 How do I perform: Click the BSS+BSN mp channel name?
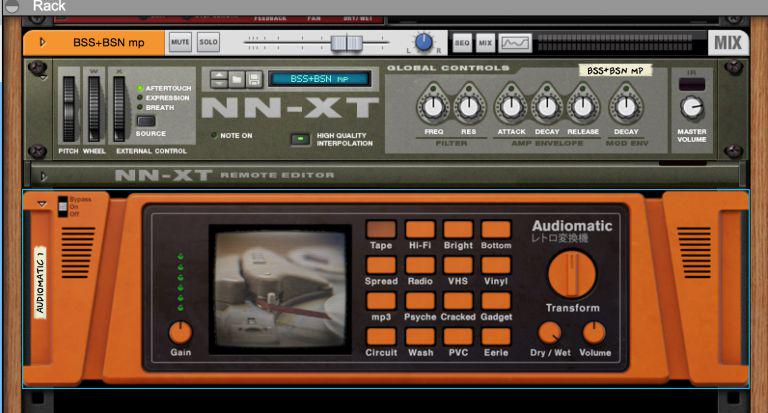click(x=109, y=43)
